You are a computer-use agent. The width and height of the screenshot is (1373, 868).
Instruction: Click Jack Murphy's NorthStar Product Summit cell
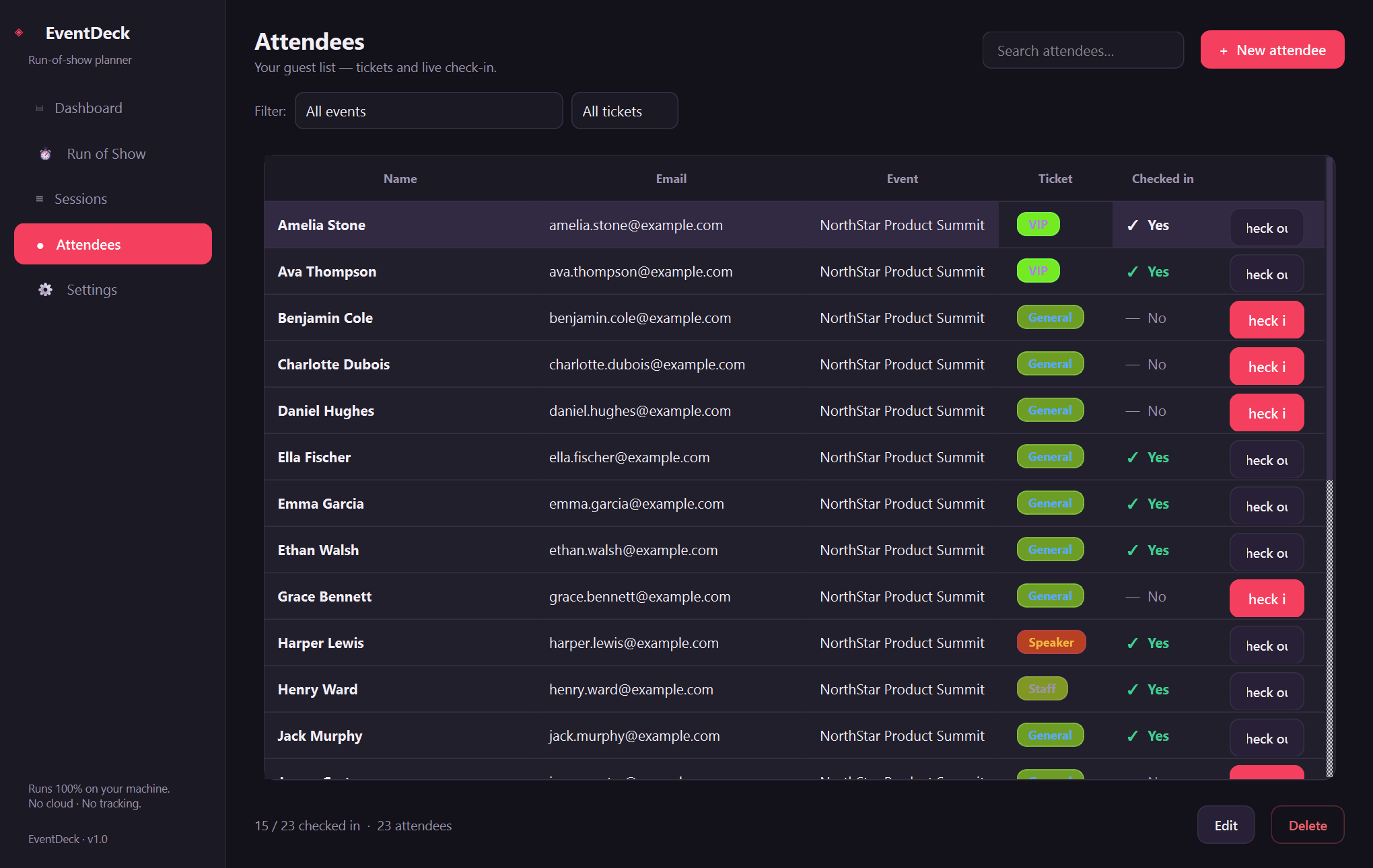902,735
